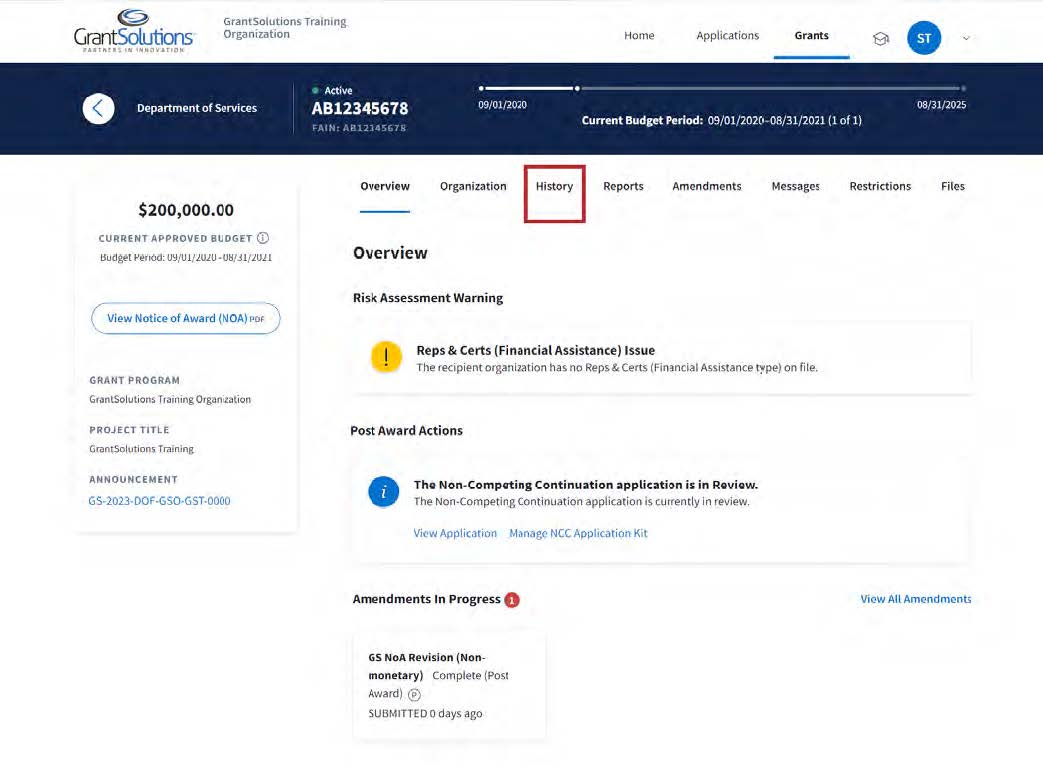The image size is (1043, 779).
Task: Click the blue info icon
Action: (384, 492)
